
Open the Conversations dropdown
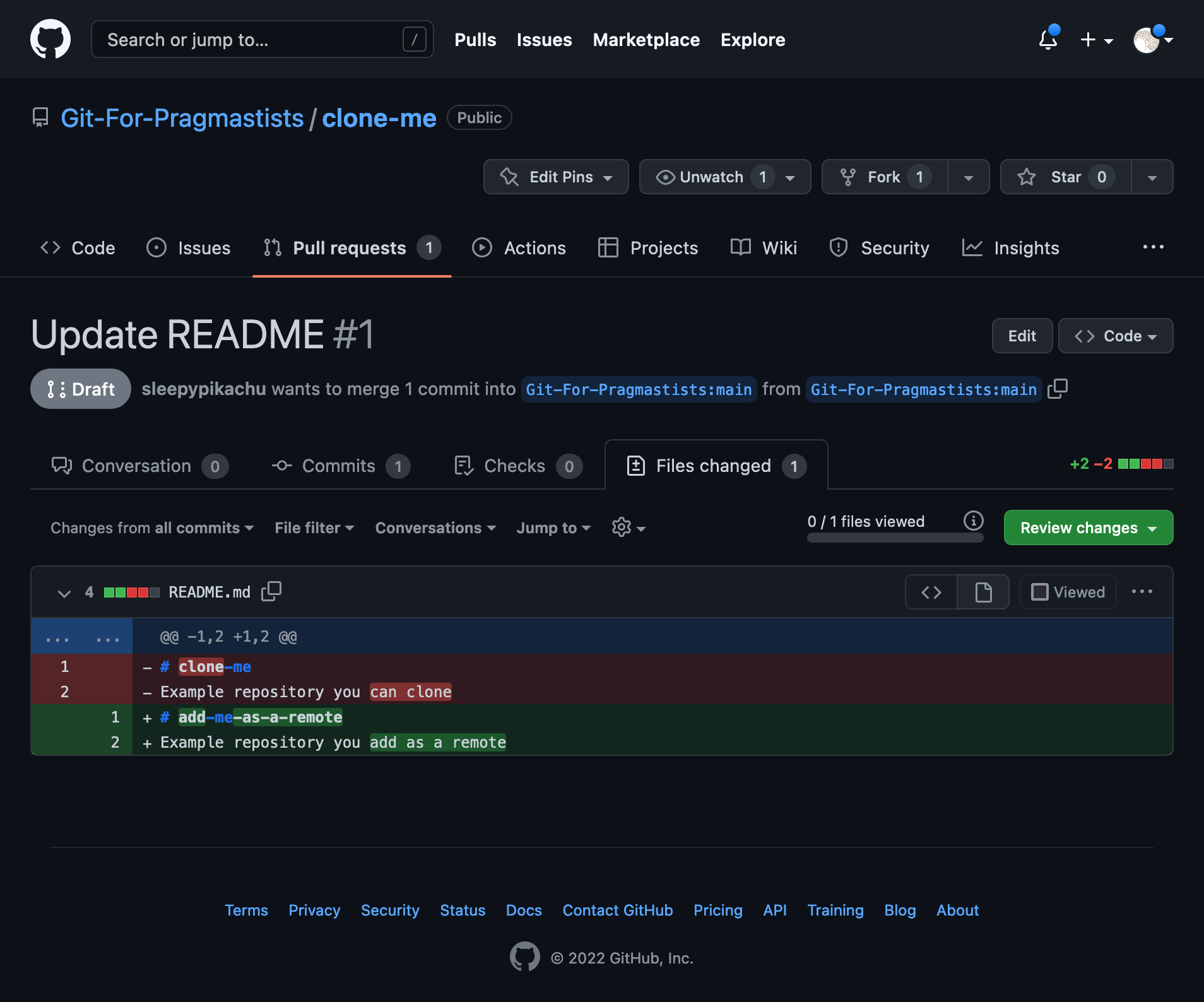[x=435, y=528]
